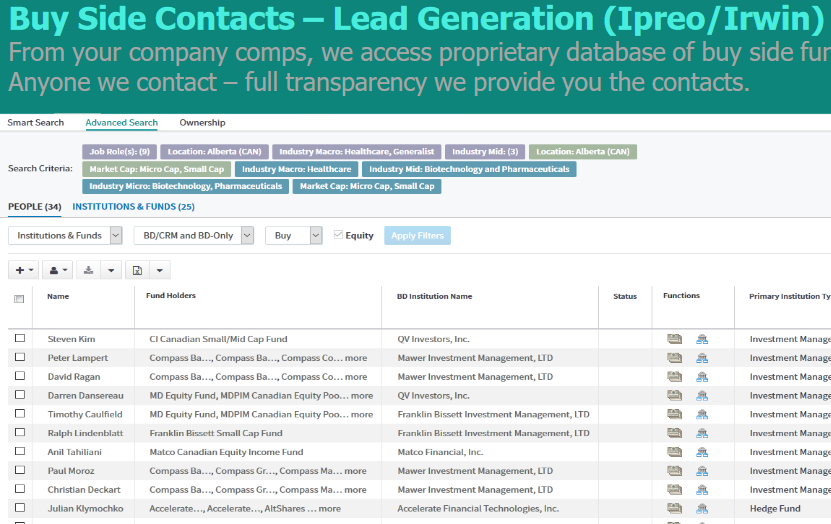Open Timothy Caulfield's contact card icon
831x524 pixels.
pos(674,414)
